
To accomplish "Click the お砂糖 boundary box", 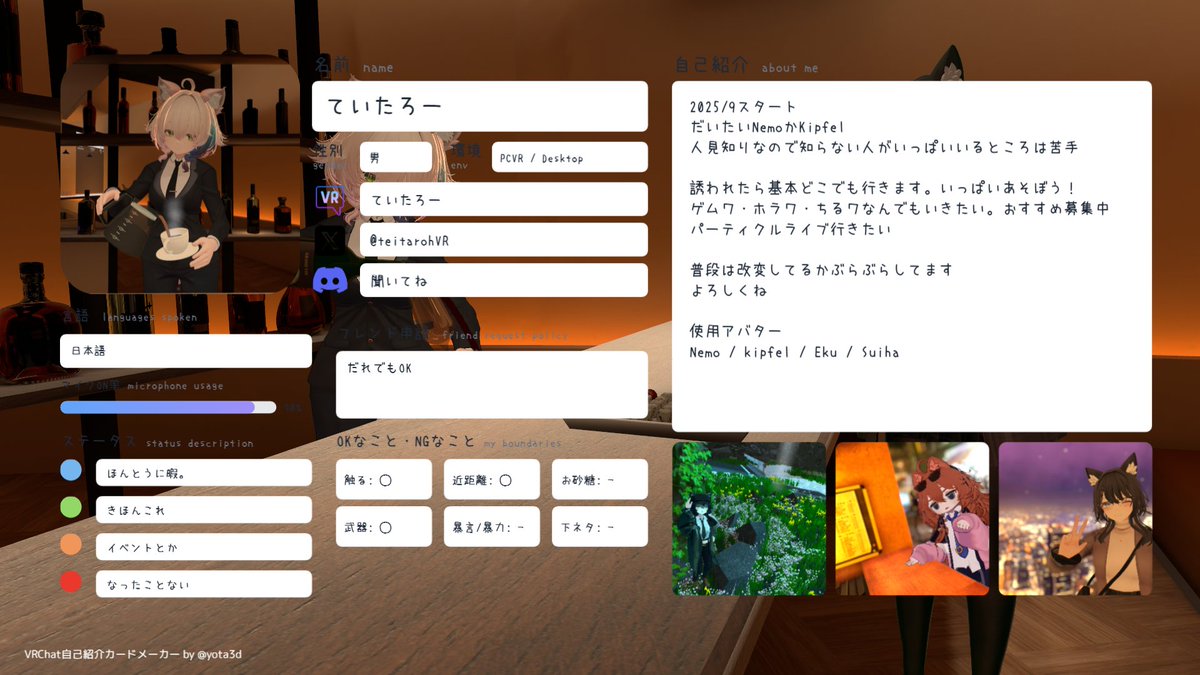I will [x=600, y=479].
